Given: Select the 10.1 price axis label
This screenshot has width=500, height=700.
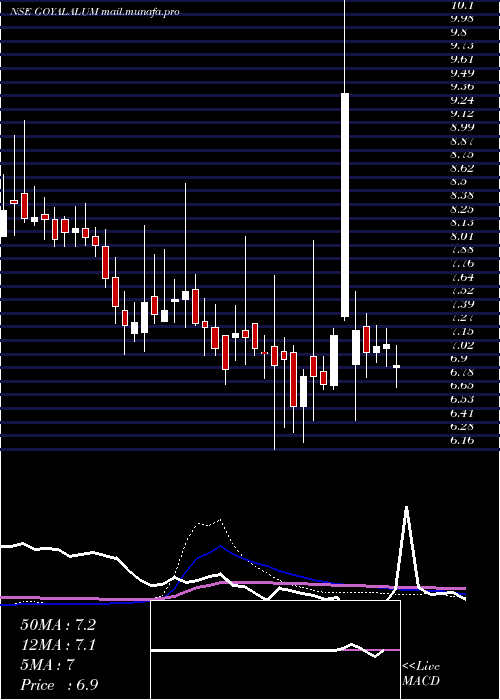Looking at the screenshot, I should click(462, 5).
